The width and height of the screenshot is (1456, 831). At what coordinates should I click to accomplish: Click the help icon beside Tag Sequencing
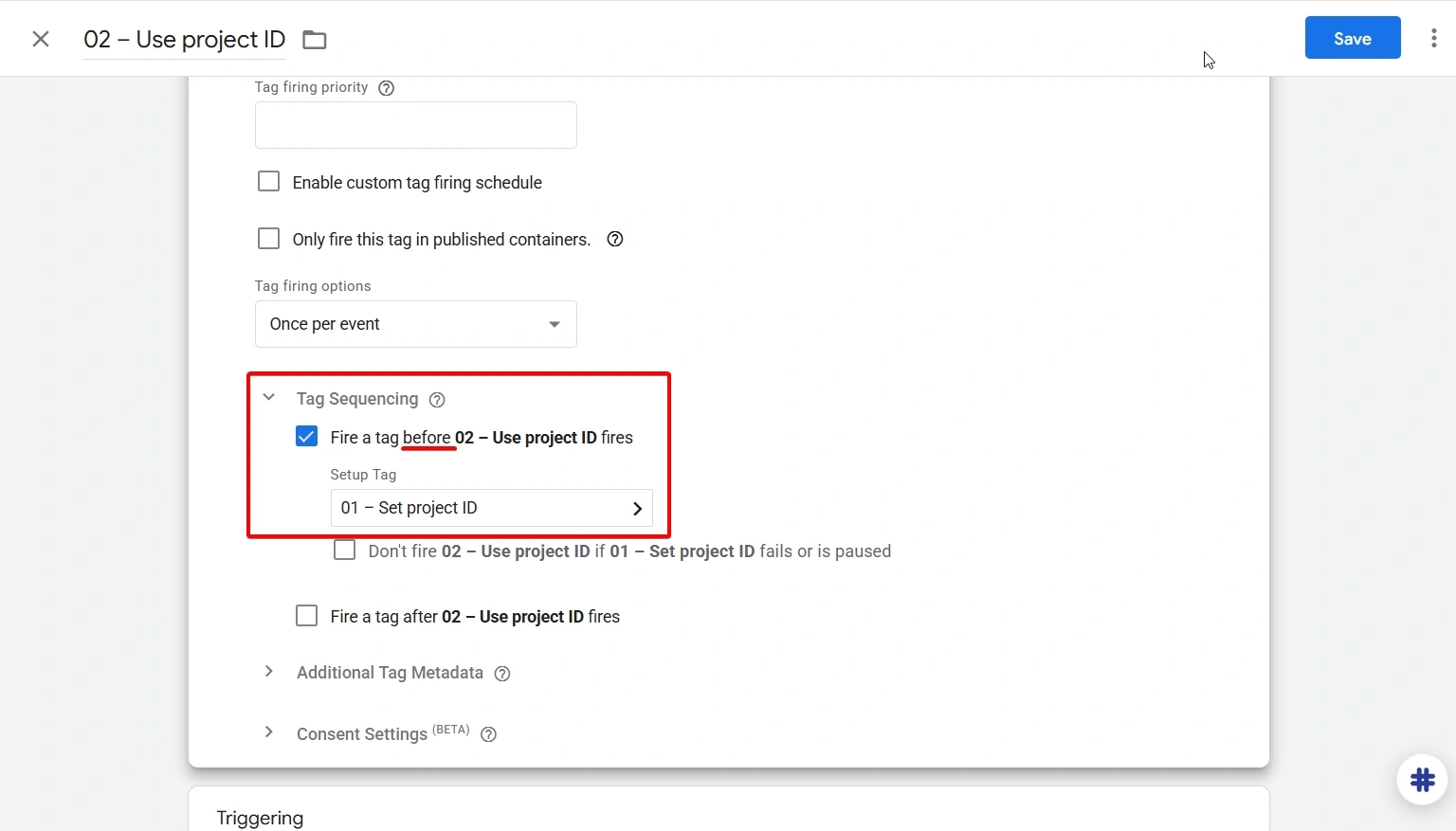click(x=437, y=400)
